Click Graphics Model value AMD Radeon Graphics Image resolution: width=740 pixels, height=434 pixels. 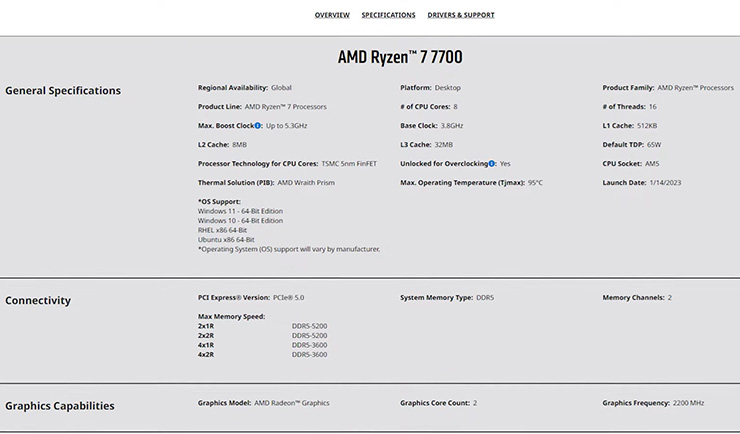(292, 403)
